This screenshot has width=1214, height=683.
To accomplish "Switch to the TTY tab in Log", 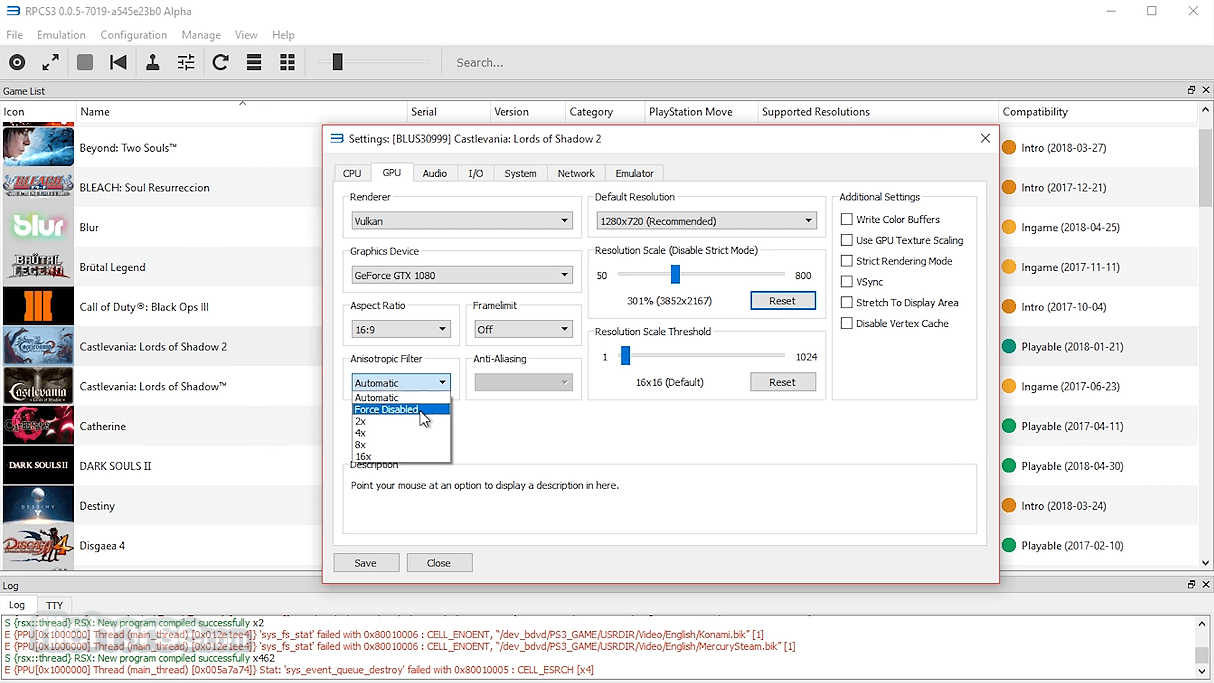I will coord(54,605).
